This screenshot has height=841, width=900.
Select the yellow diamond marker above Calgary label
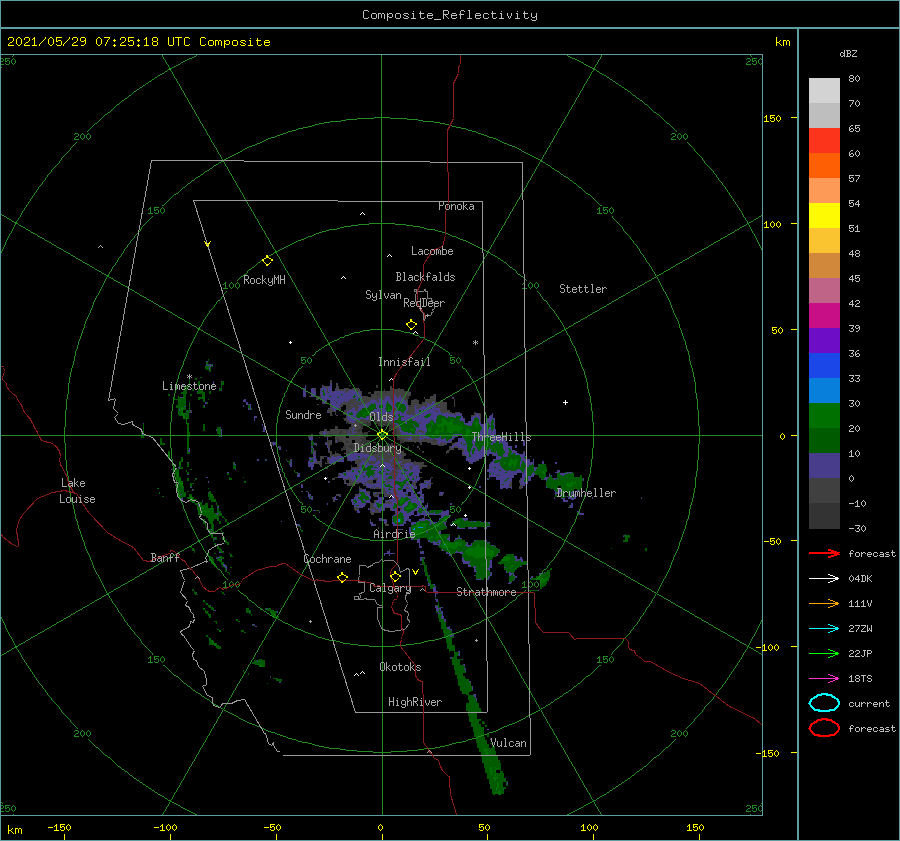[395, 576]
